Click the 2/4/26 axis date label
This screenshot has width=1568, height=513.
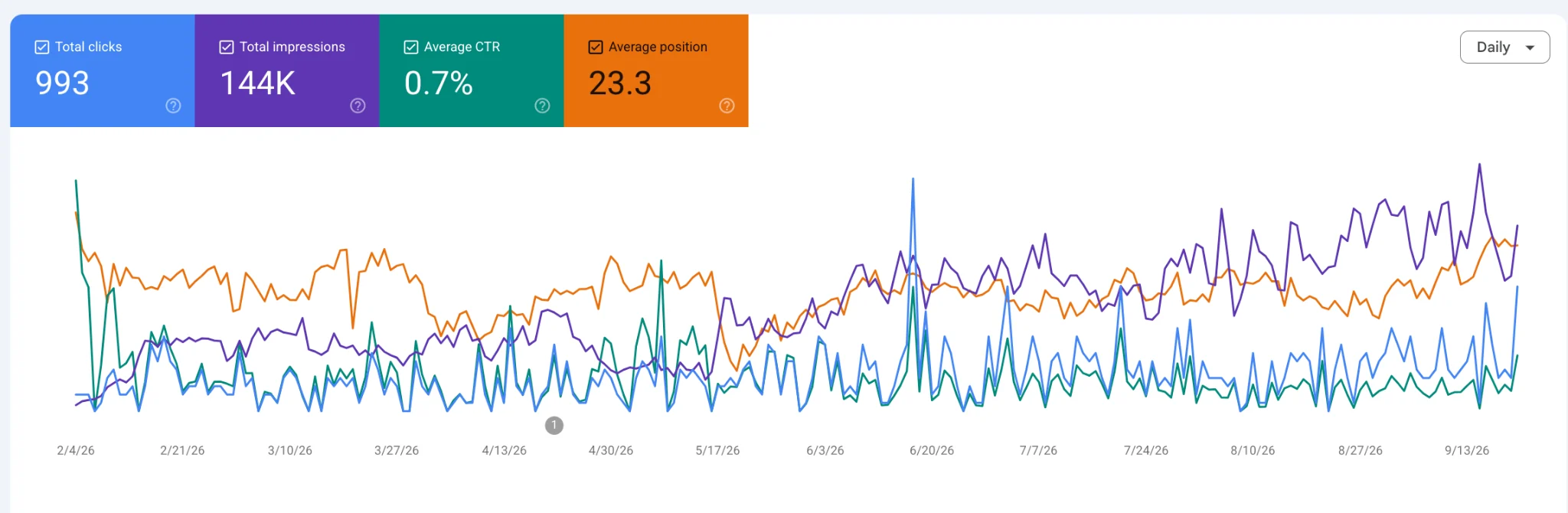(76, 450)
